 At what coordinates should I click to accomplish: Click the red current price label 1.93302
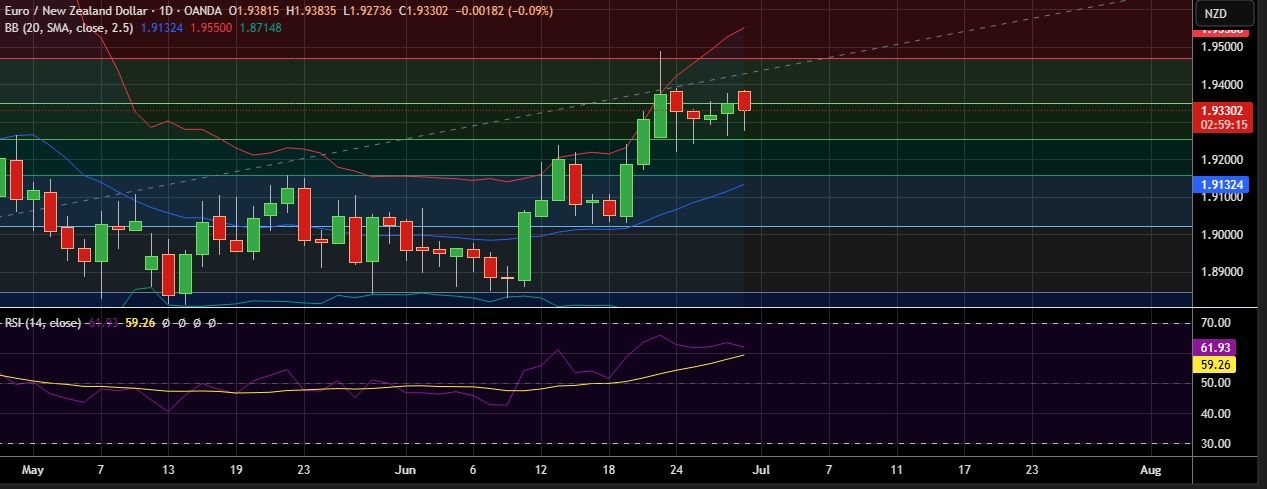tap(1222, 110)
